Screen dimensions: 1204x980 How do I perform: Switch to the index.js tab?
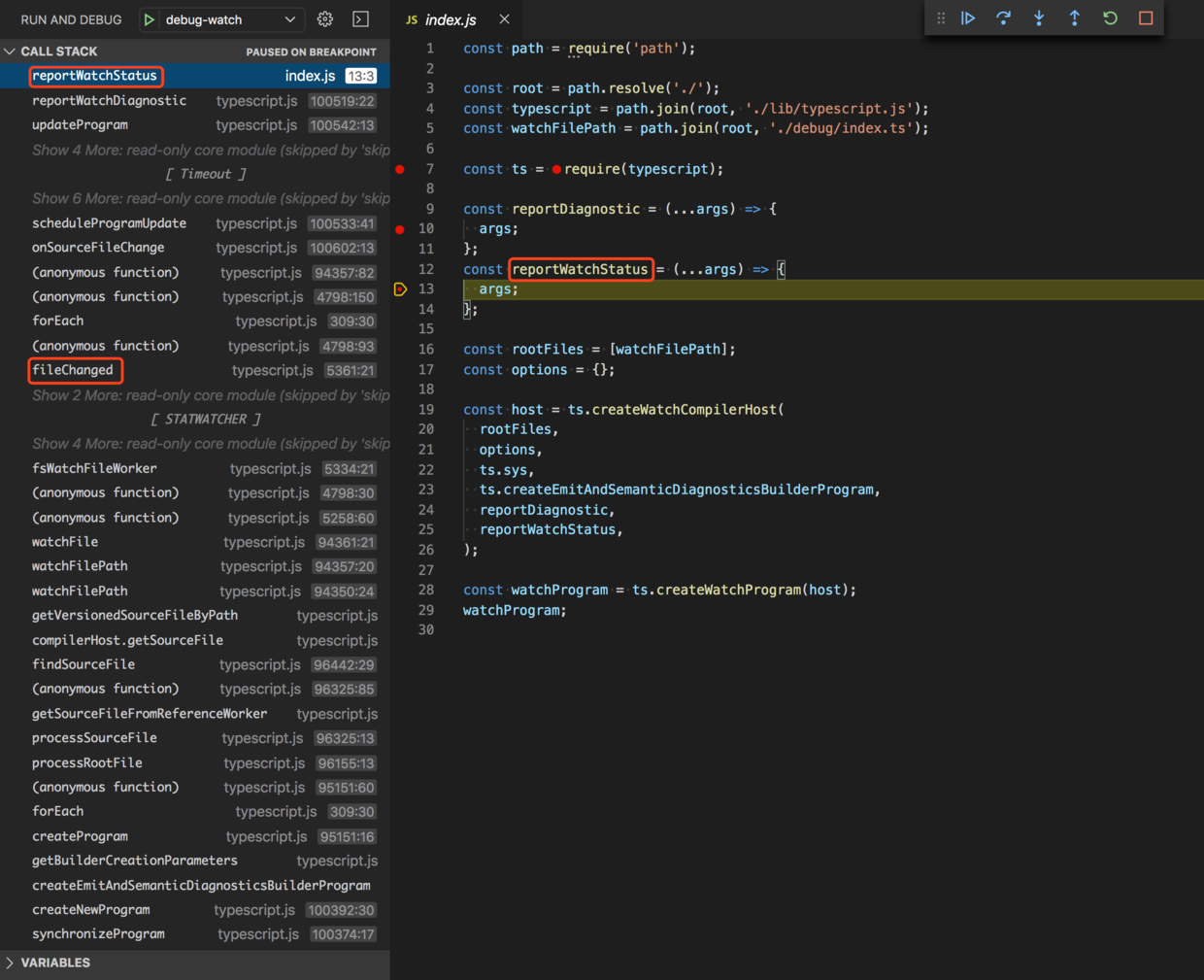pyautogui.click(x=451, y=19)
